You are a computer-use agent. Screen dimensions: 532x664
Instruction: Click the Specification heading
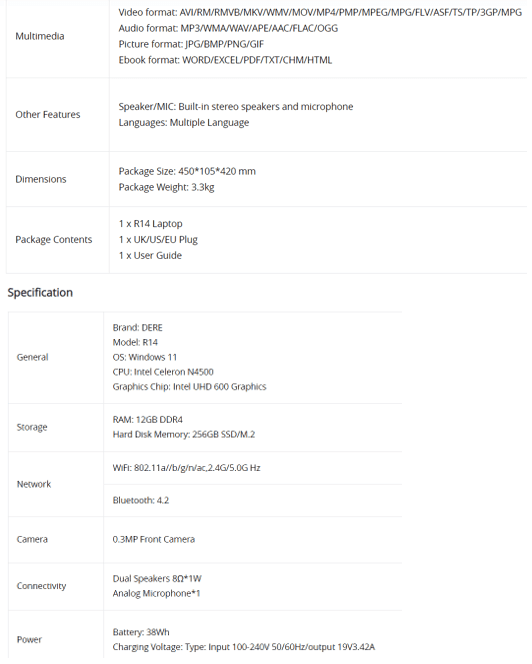tap(40, 293)
